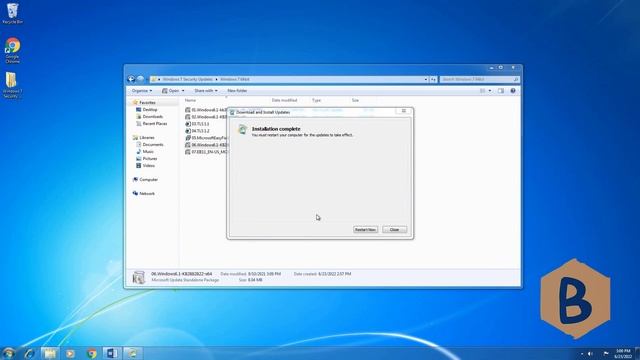Switch to Explorer window in taskbar
The height and width of the screenshot is (360, 640).
(50, 353)
